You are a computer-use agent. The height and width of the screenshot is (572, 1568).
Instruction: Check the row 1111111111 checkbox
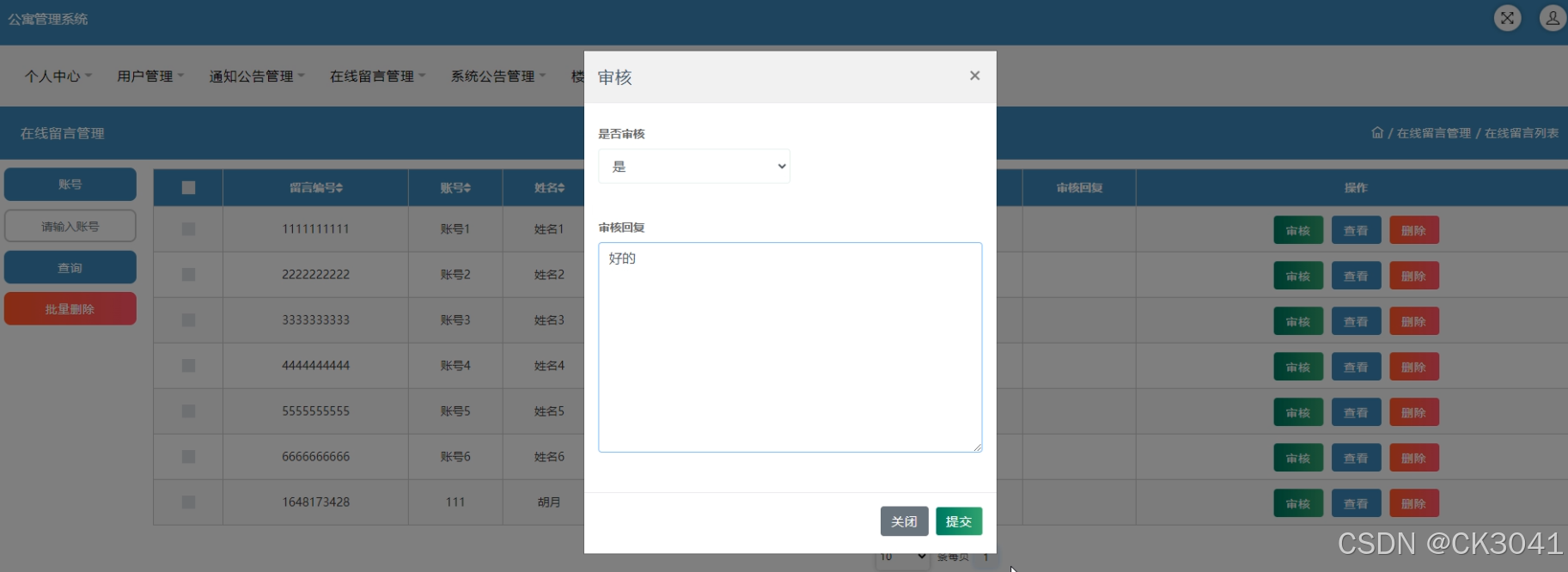(x=188, y=229)
